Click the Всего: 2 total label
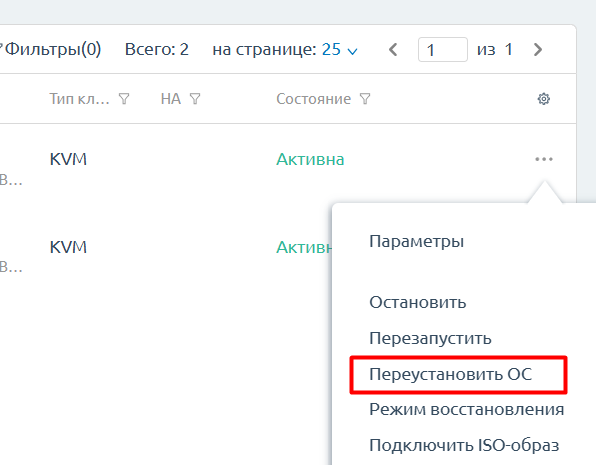 point(157,49)
